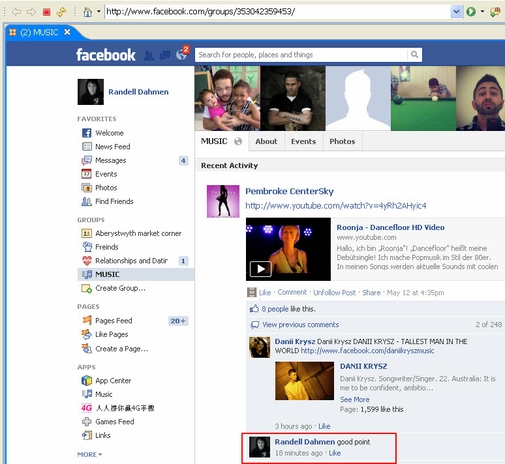Screen dimensions: 505x464
Task: Select the (2) MUSIC browser tab
Action: click(39, 32)
